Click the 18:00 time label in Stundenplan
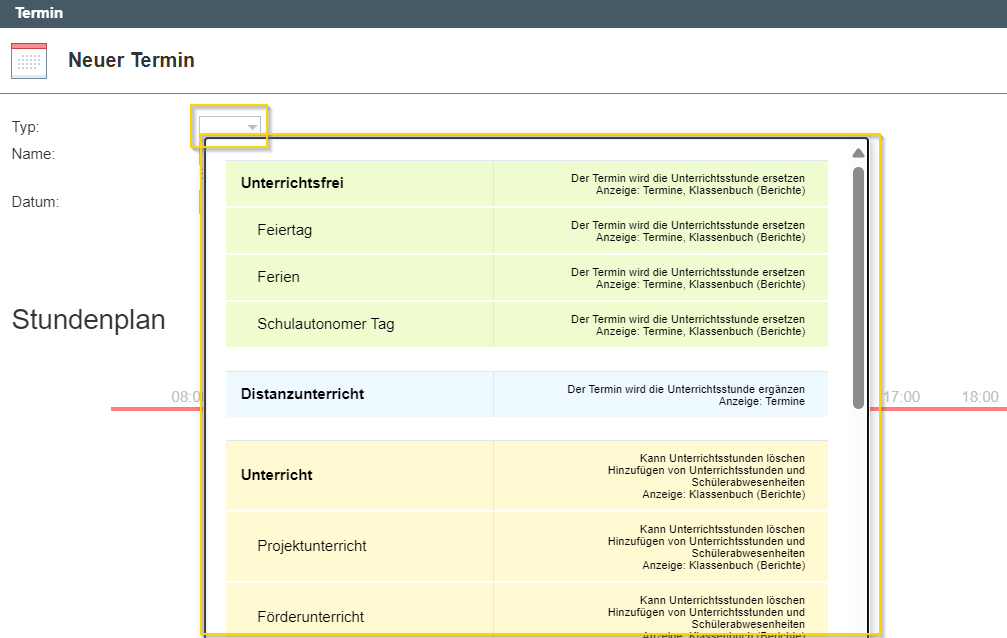Image resolution: width=1007 pixels, height=638 pixels. [980, 397]
